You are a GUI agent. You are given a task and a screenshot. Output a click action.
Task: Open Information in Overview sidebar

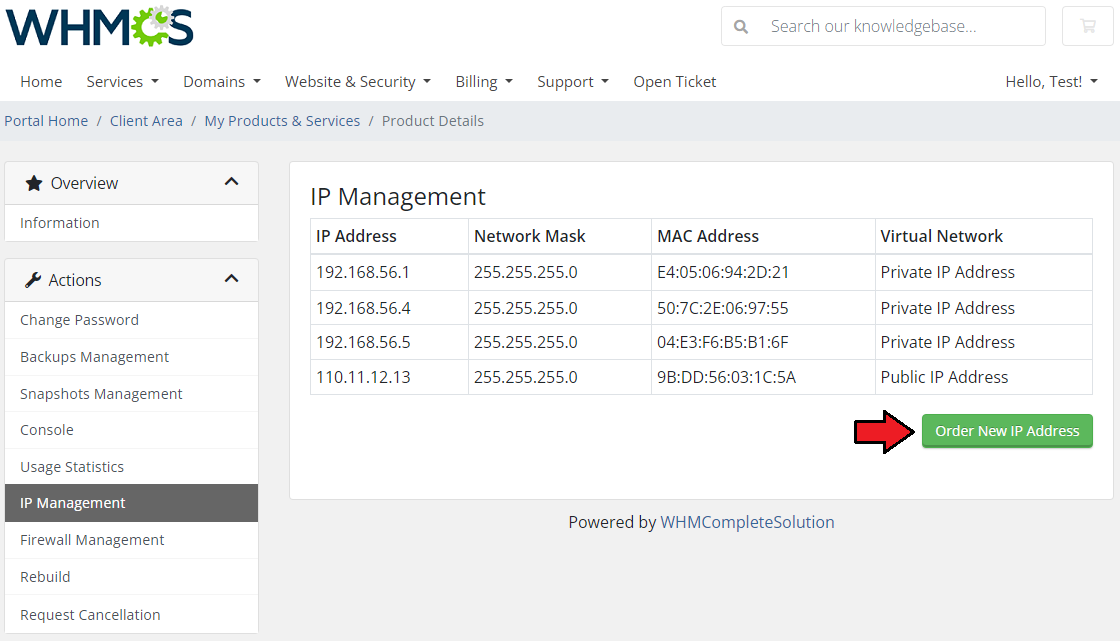tap(131, 223)
